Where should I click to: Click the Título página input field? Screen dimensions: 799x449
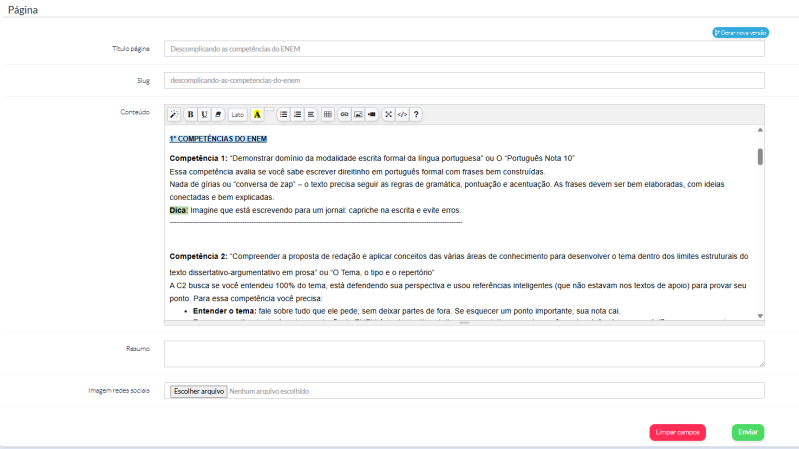tap(464, 49)
